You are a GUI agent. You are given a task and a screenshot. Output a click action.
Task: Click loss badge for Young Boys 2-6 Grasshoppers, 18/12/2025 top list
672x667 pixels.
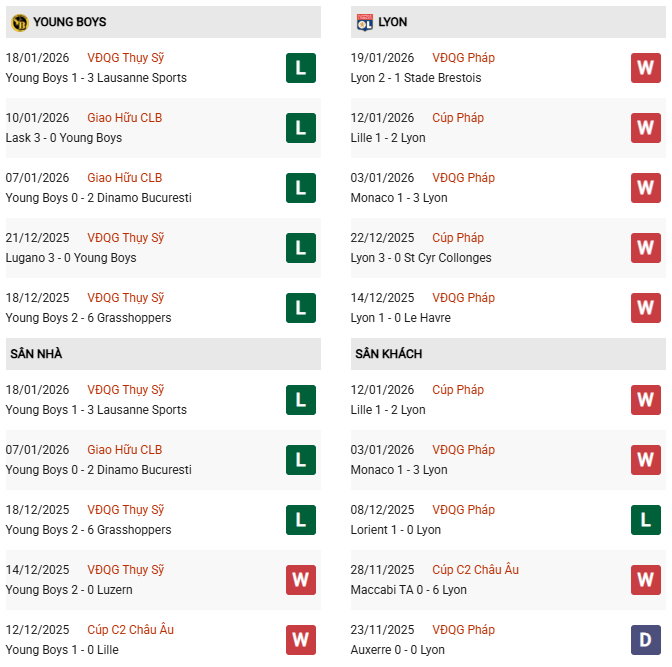click(x=300, y=308)
